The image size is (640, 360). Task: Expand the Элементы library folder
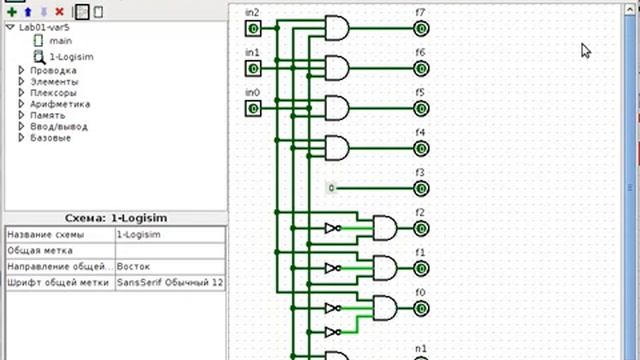click(x=21, y=82)
